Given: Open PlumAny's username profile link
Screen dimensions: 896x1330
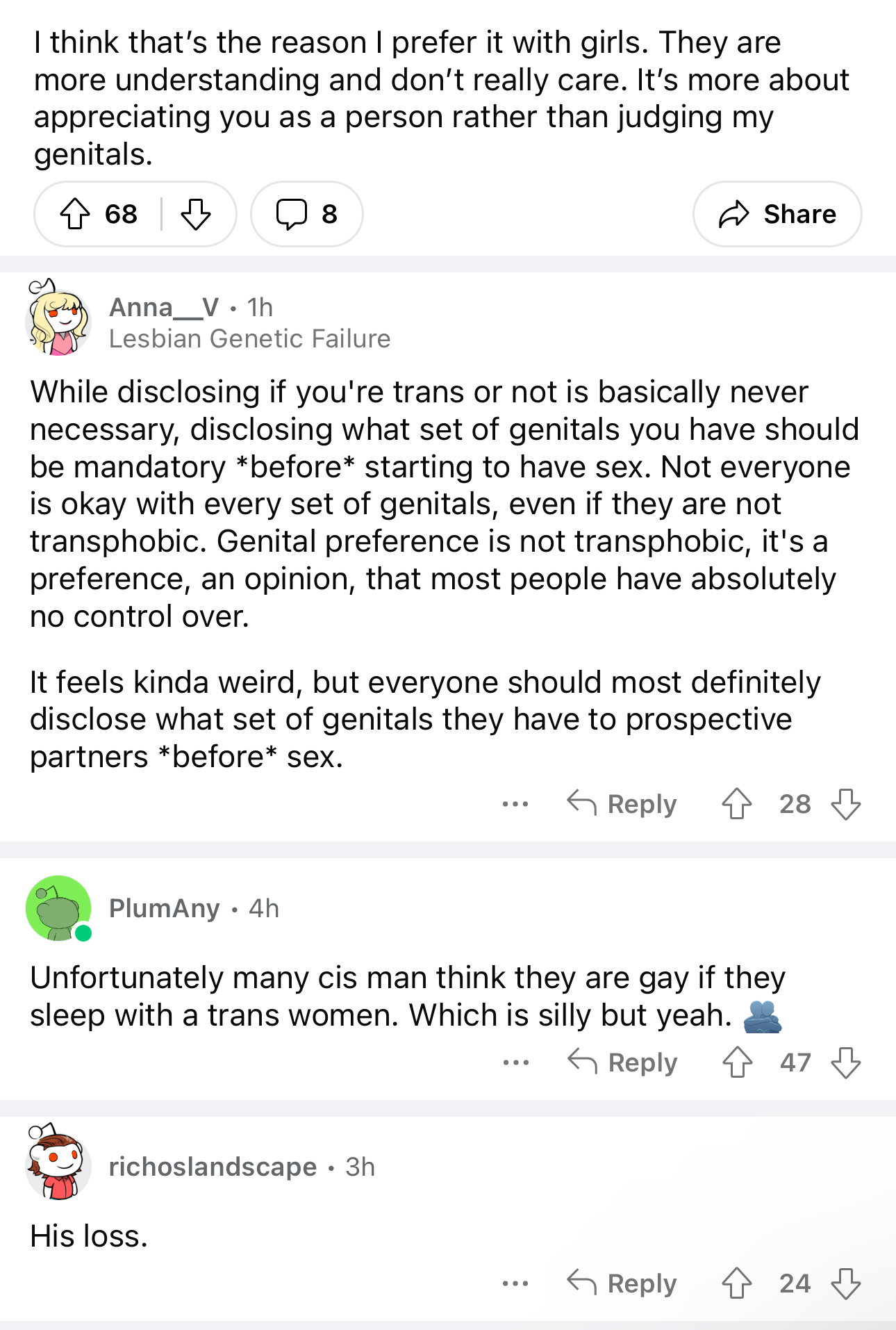Looking at the screenshot, I should coord(165,908).
